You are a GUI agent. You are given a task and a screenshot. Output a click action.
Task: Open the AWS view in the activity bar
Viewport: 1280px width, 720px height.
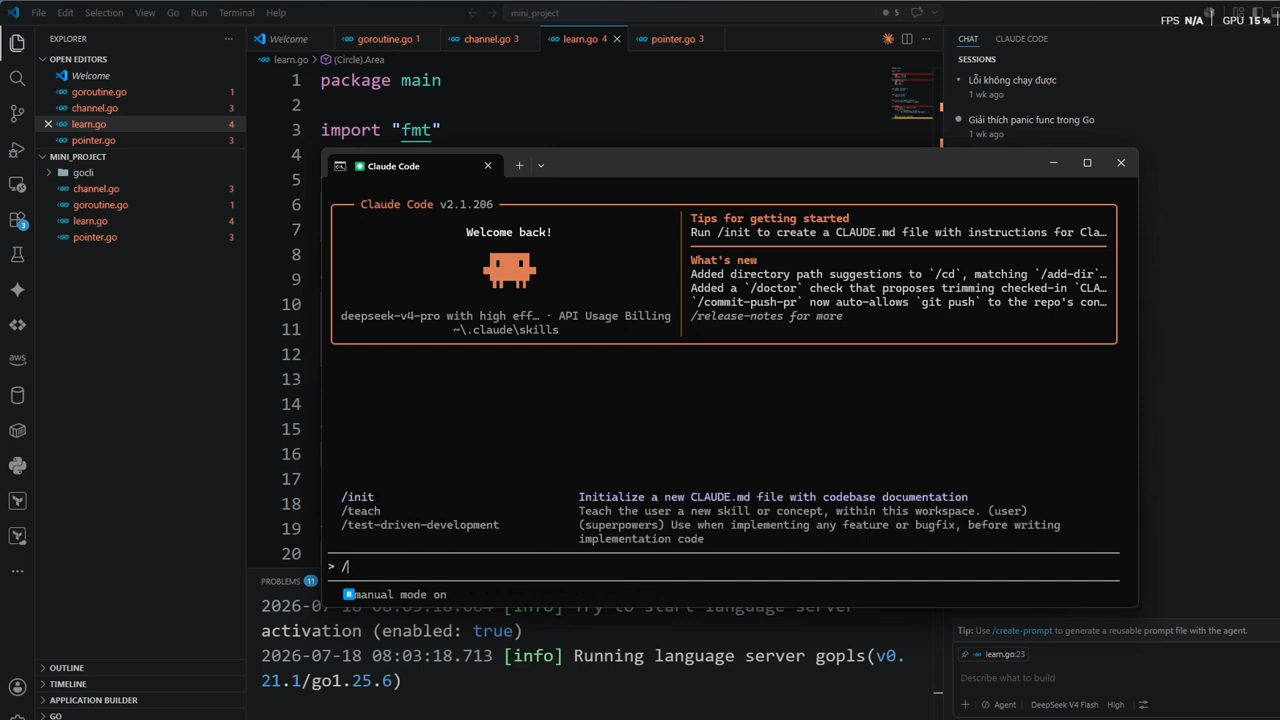coord(17,360)
